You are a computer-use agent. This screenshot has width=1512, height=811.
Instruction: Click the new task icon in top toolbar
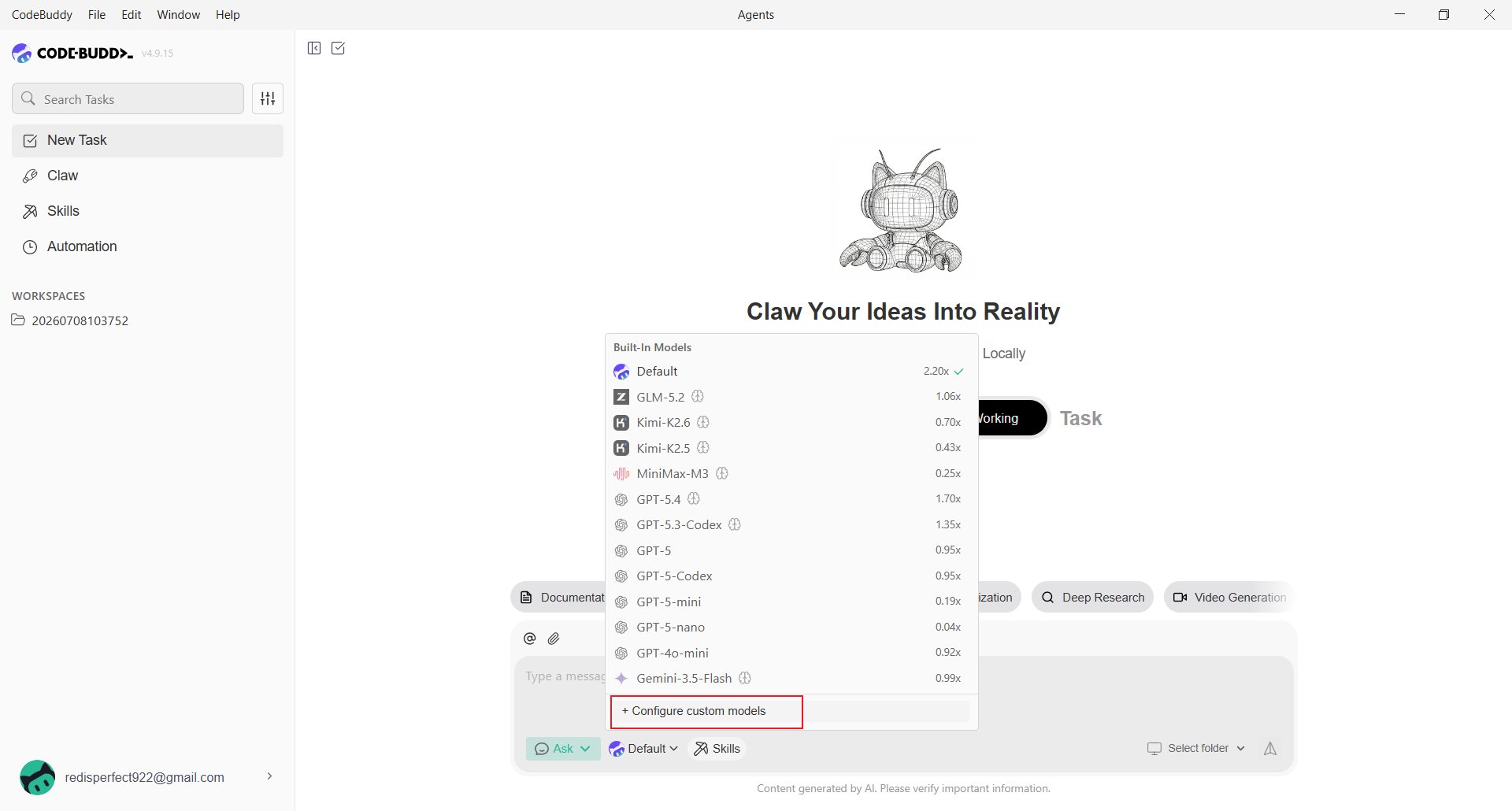point(339,48)
